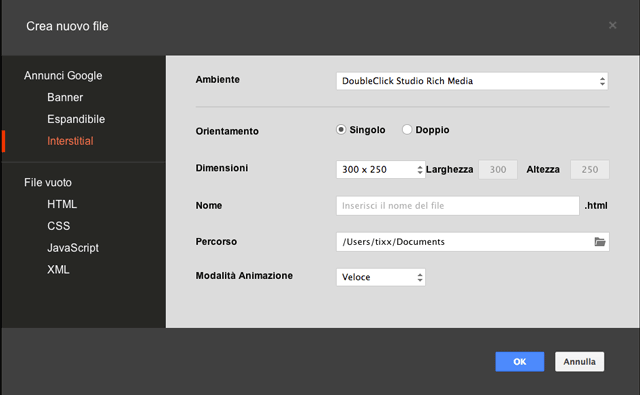Click the .html extension label

596,205
